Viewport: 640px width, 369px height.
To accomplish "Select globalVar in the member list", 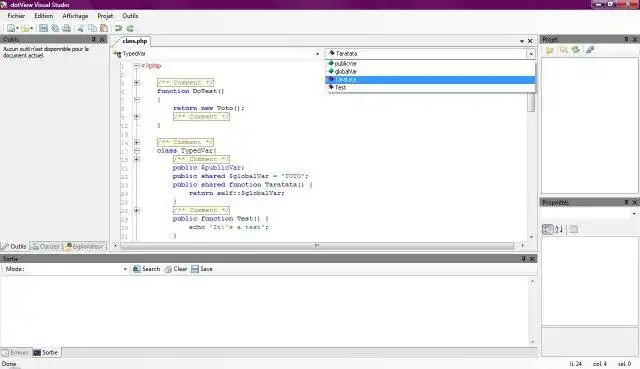I will click(430, 71).
